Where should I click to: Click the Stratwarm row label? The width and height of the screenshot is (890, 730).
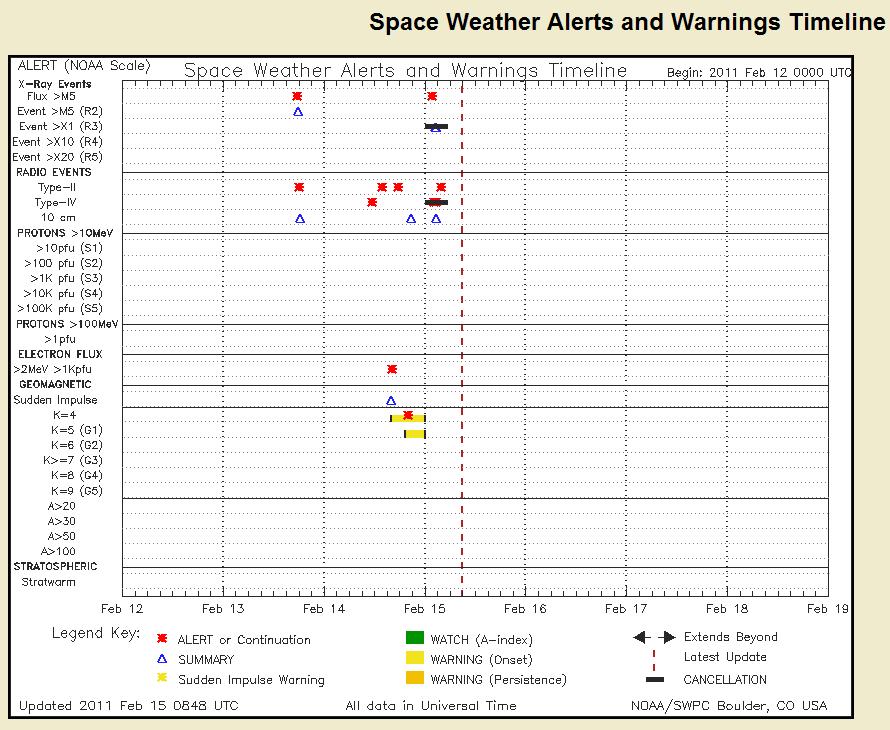(x=48, y=582)
